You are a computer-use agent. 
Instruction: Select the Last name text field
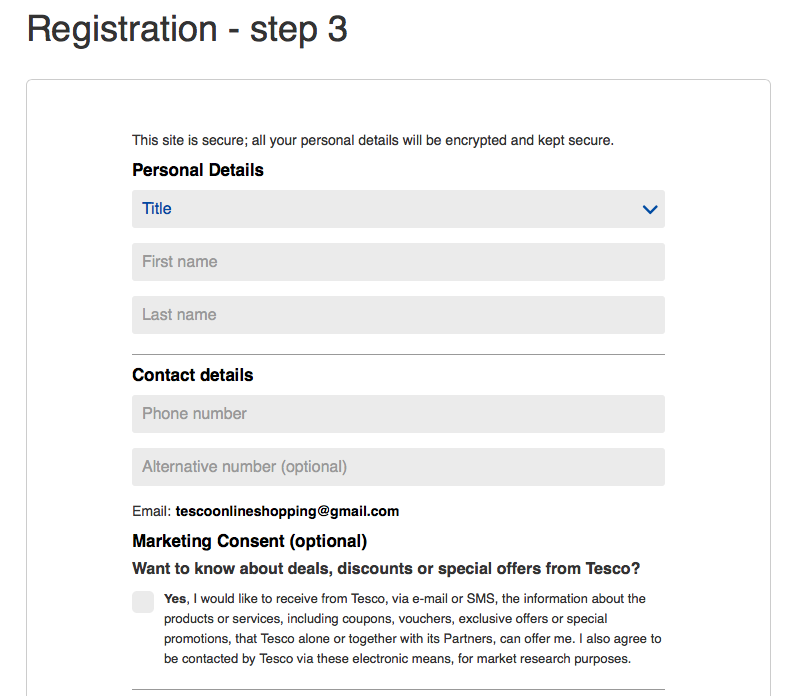pos(398,315)
